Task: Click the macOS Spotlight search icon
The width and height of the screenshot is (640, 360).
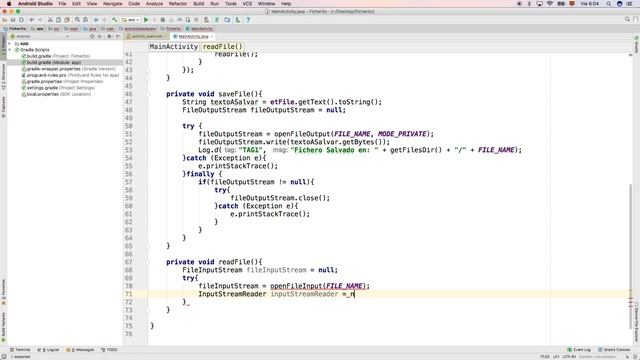Action: tap(609, 4)
